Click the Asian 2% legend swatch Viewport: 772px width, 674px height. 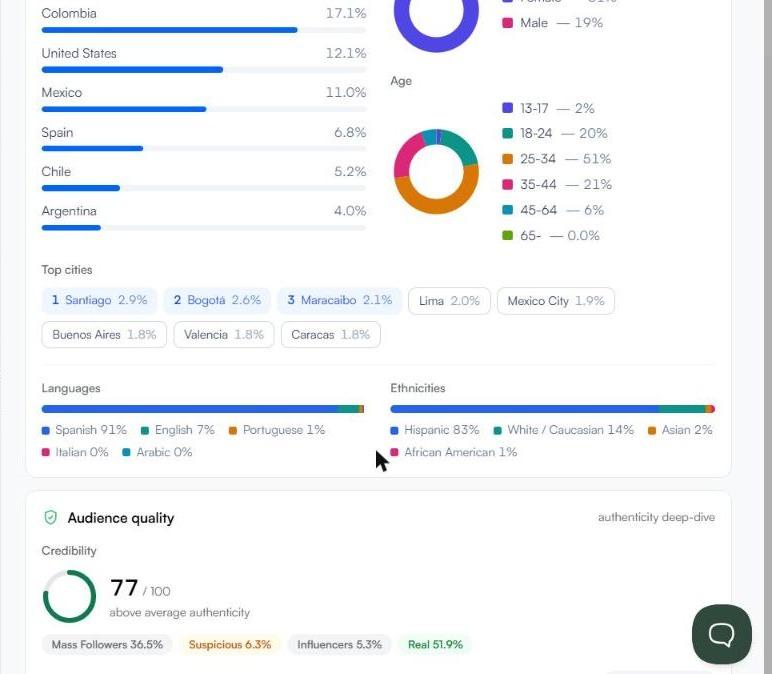tap(652, 431)
